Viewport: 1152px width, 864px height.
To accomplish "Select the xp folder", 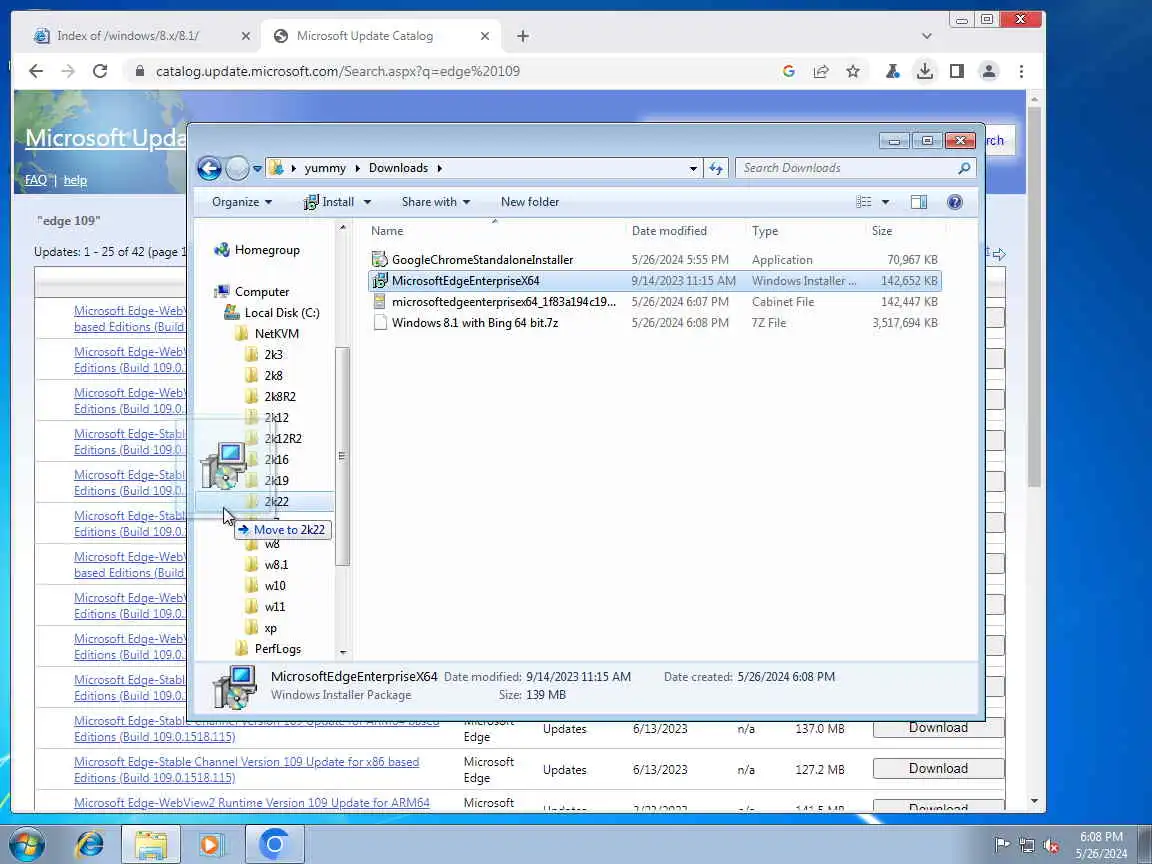I will (270, 628).
